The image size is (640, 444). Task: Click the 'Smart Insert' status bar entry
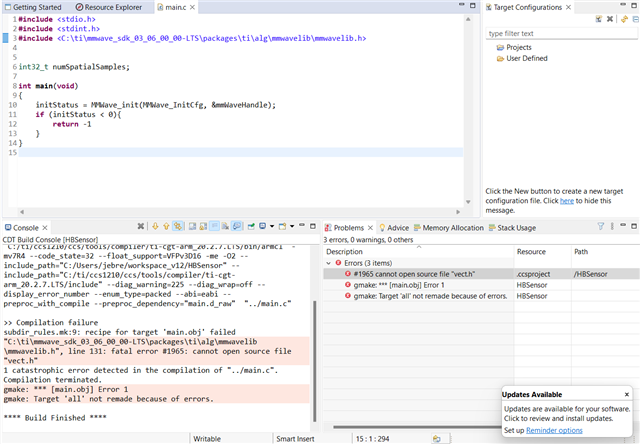[x=295, y=439]
